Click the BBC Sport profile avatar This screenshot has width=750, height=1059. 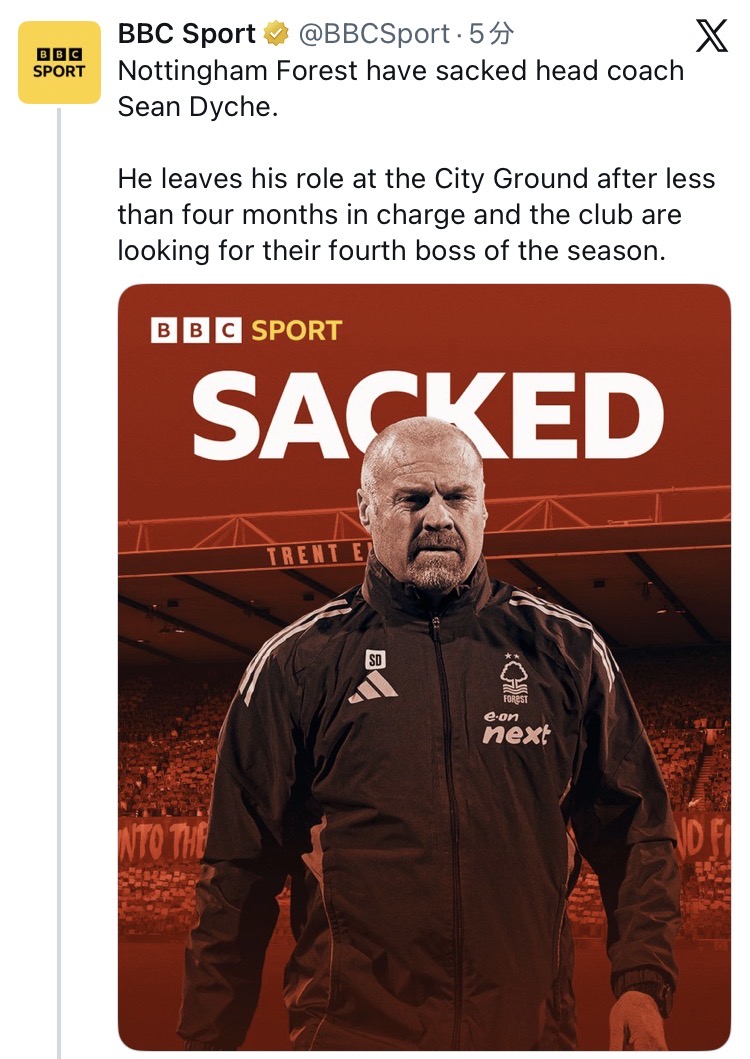[x=59, y=62]
